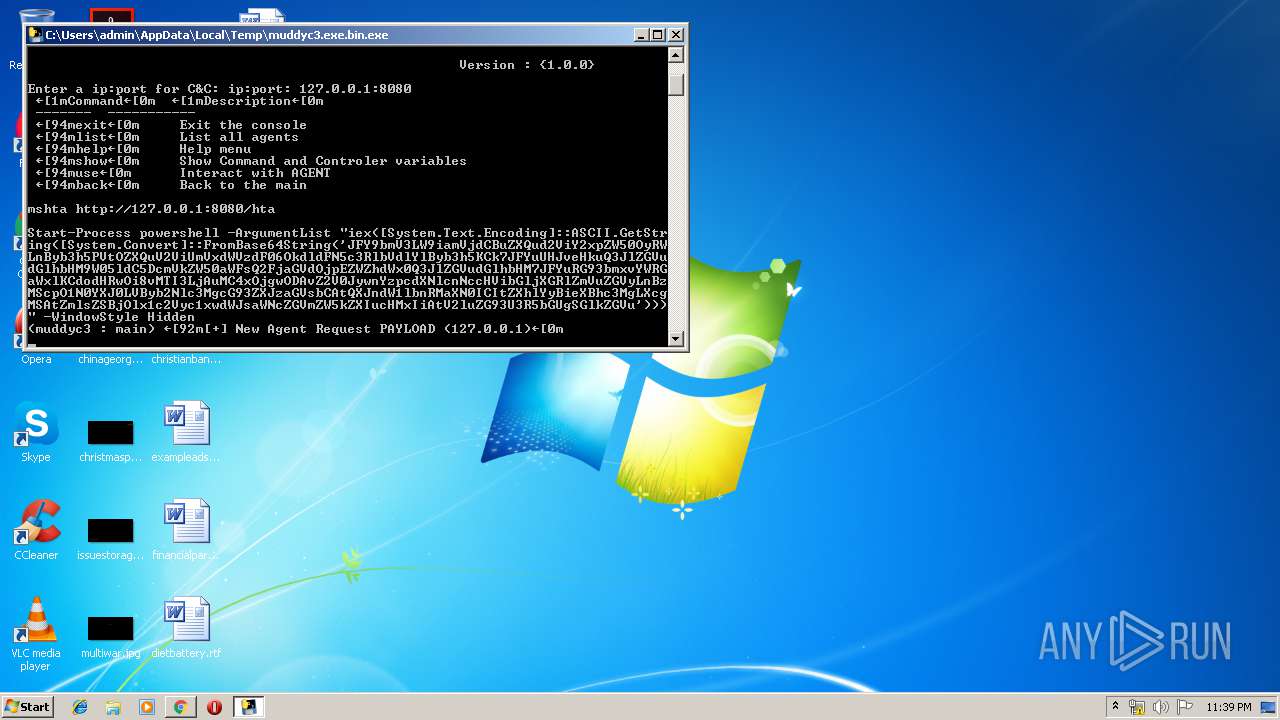1280x720 pixels.
Task: Click the 11:39 PM clock
Action: pyautogui.click(x=1228, y=707)
